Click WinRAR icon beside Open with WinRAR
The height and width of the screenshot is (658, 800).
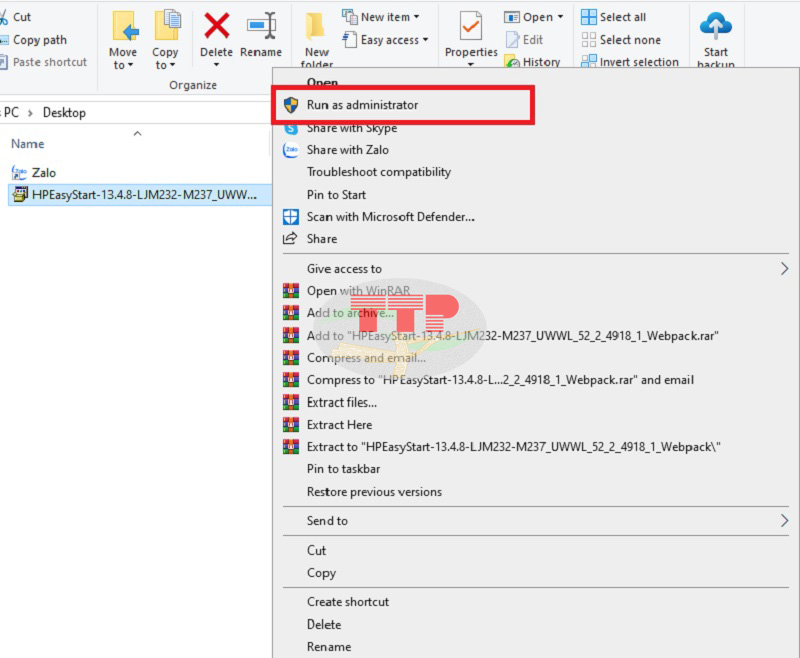(x=291, y=291)
